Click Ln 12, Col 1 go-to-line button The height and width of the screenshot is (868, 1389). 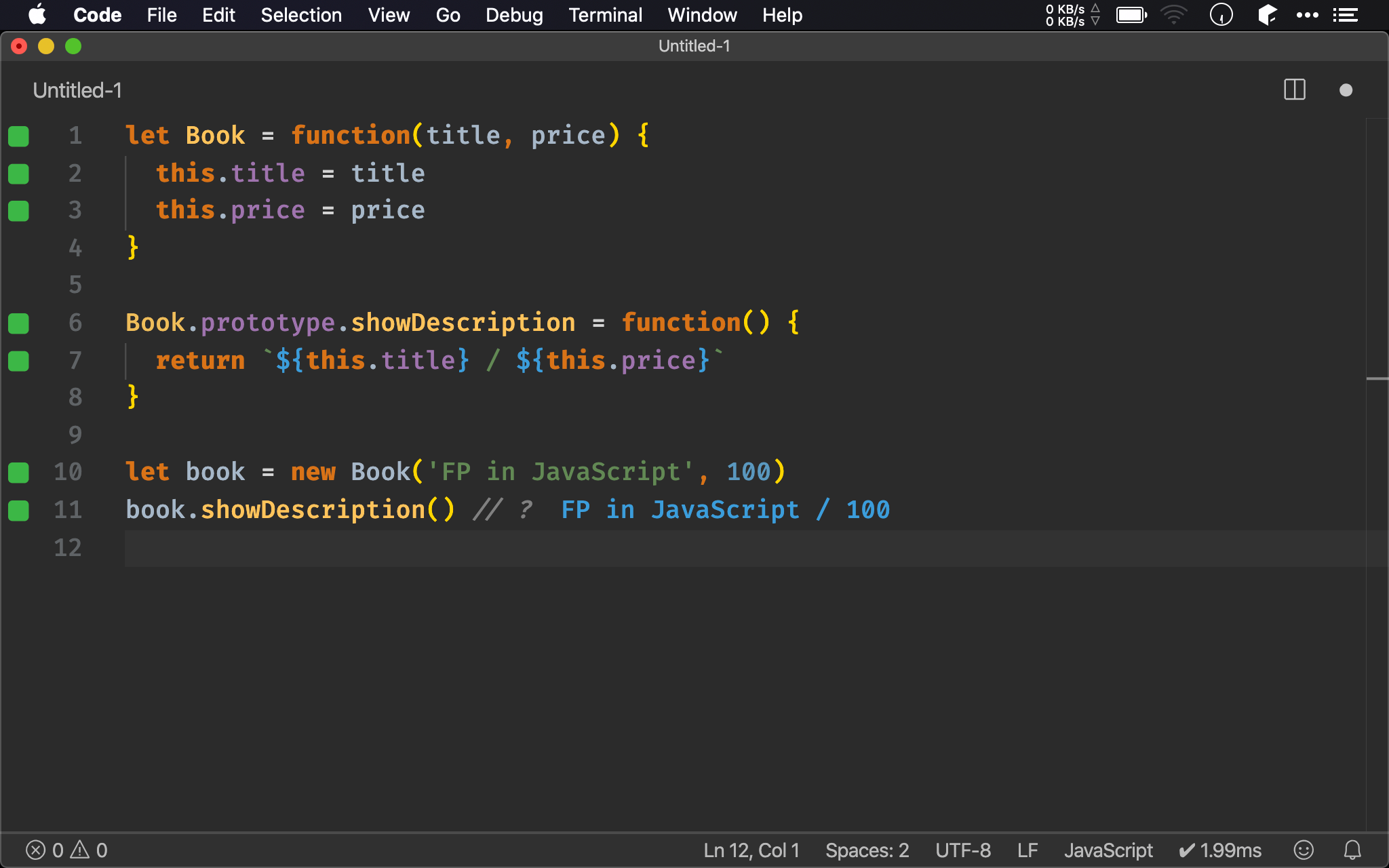[751, 850]
